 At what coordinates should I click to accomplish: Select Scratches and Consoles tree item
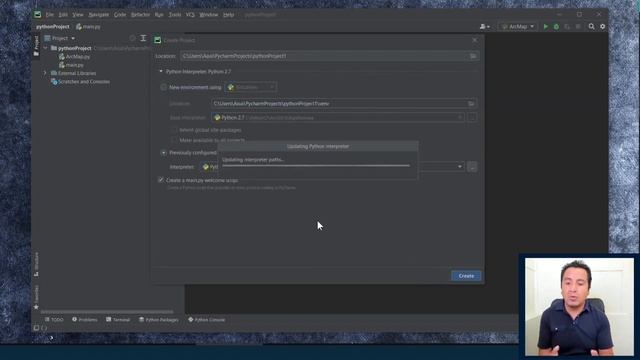click(80, 82)
